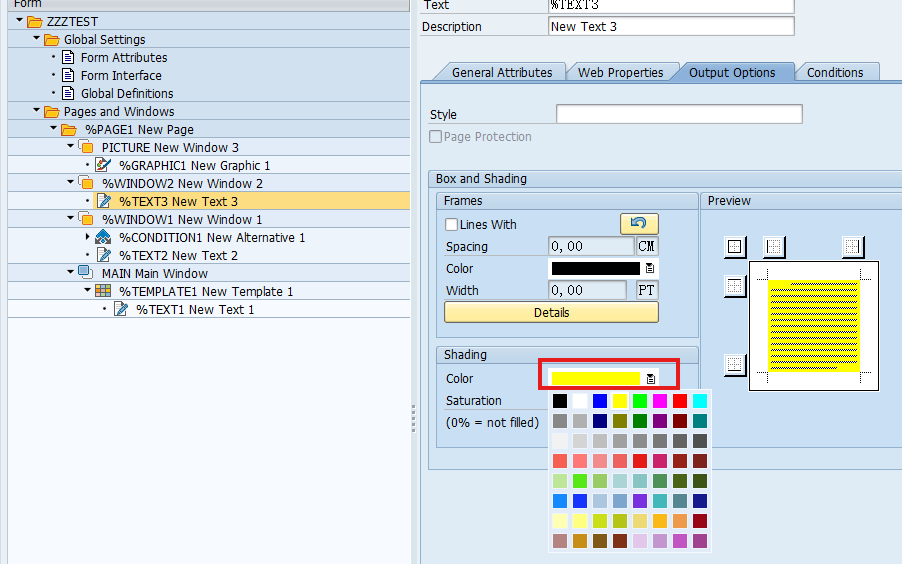
Task: Toggle the Page Protection checkbox
Action: (435, 136)
